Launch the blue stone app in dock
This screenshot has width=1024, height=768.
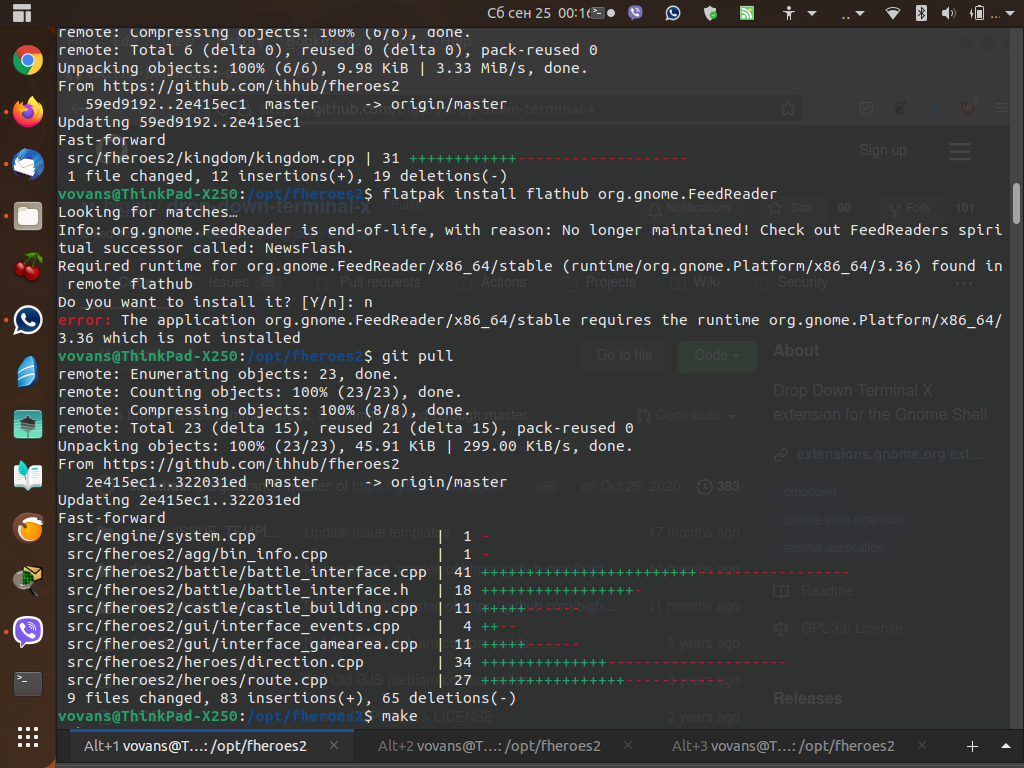tap(27, 372)
